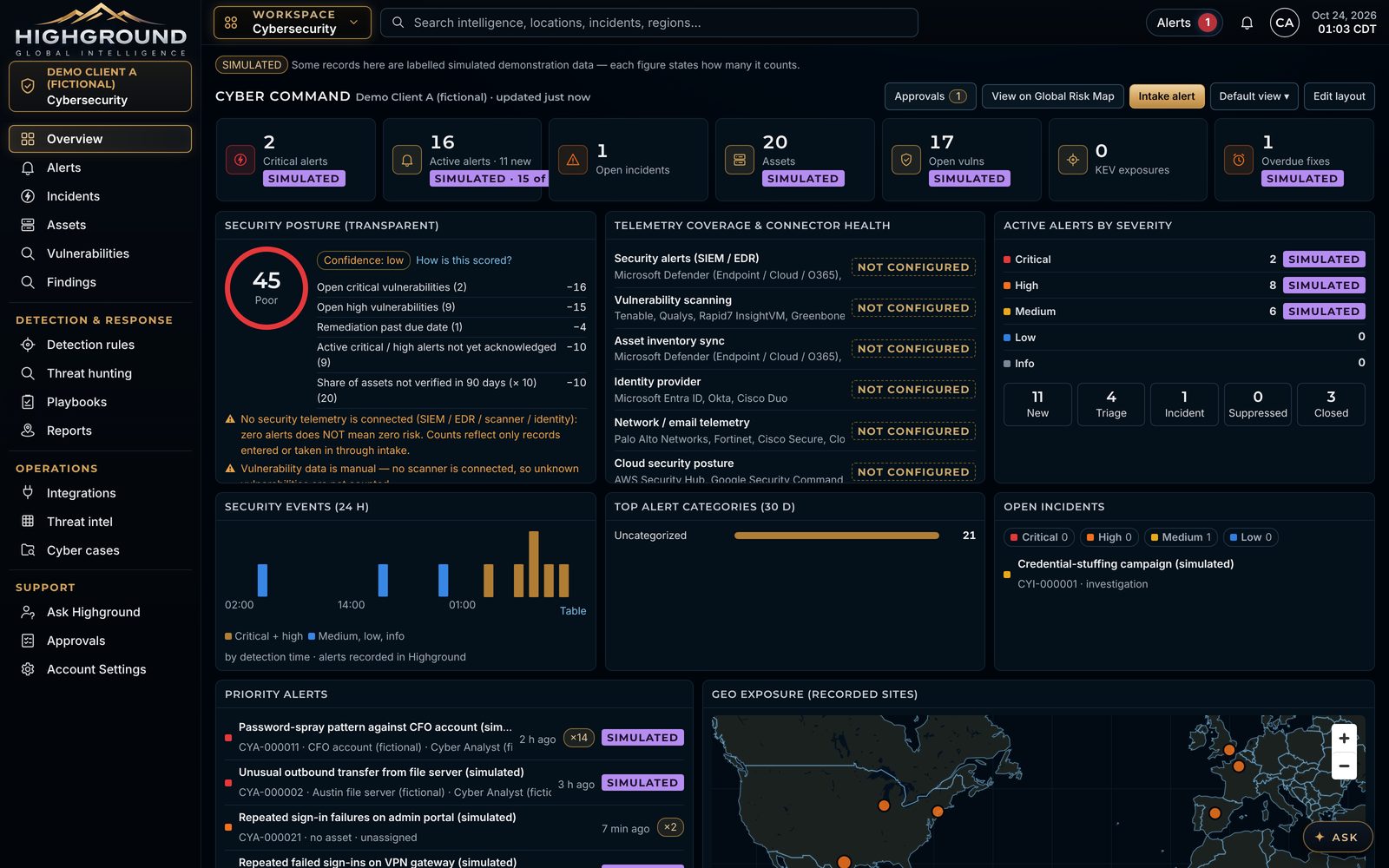Open Playbooks in the sidebar

click(x=100, y=402)
